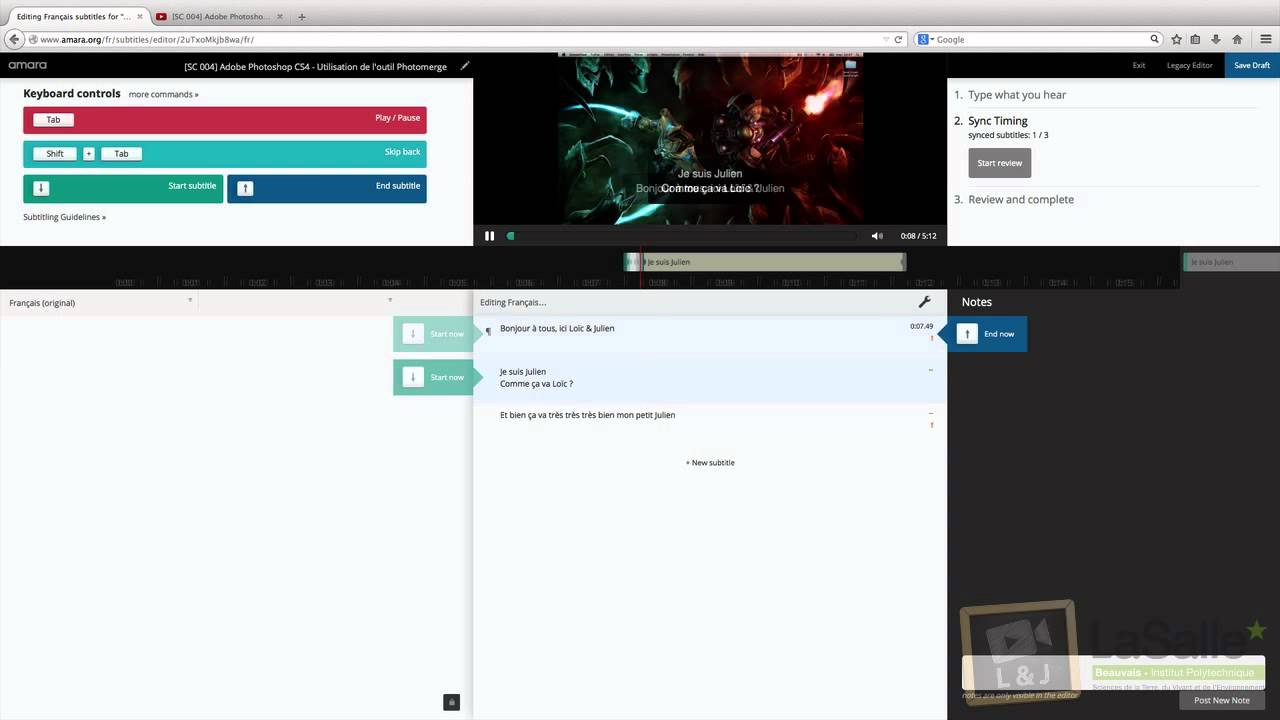1280x720 pixels.
Task: Reload the page in browser
Action: [898, 39]
